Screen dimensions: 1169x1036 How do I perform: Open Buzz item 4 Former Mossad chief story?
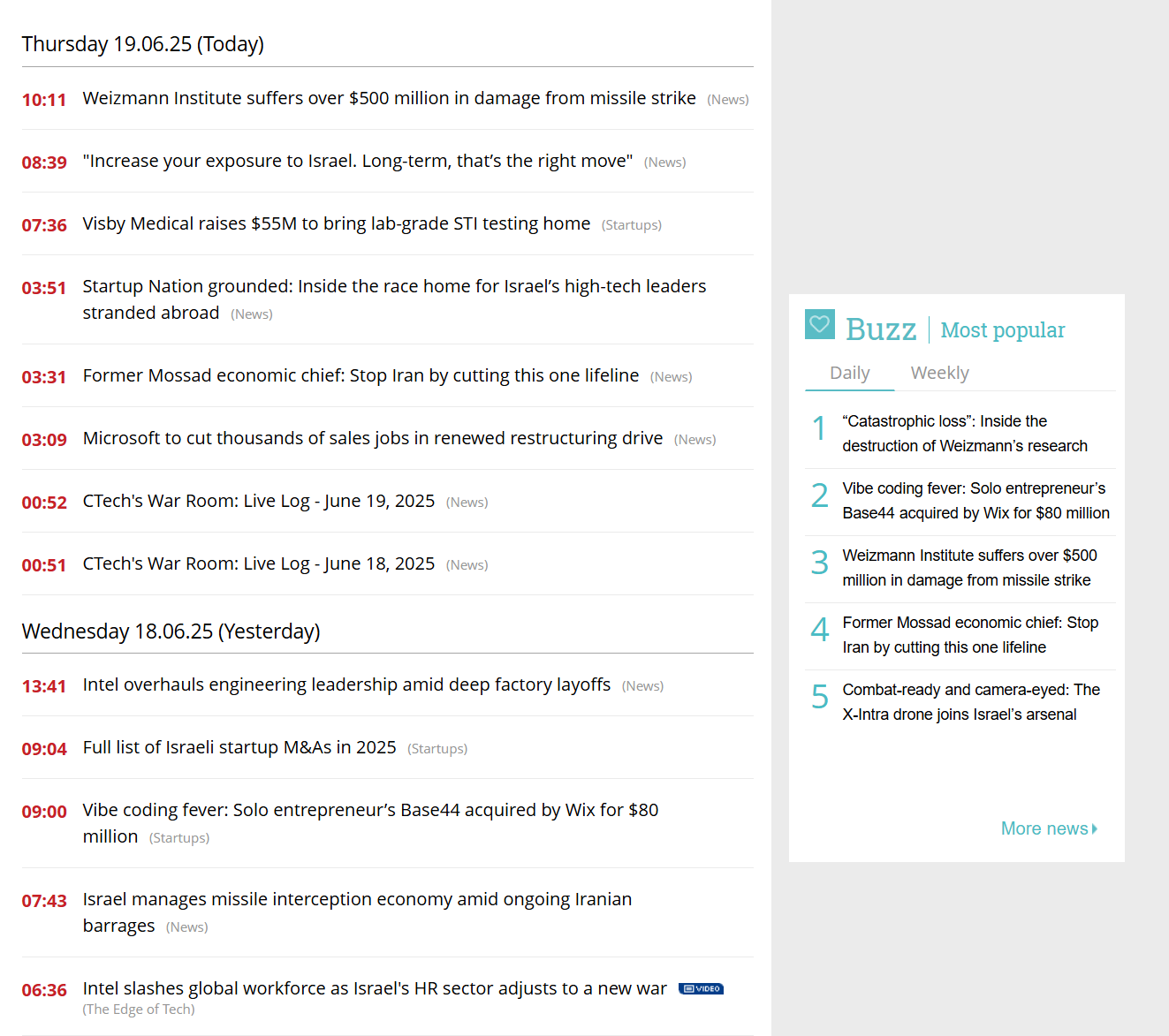point(970,635)
